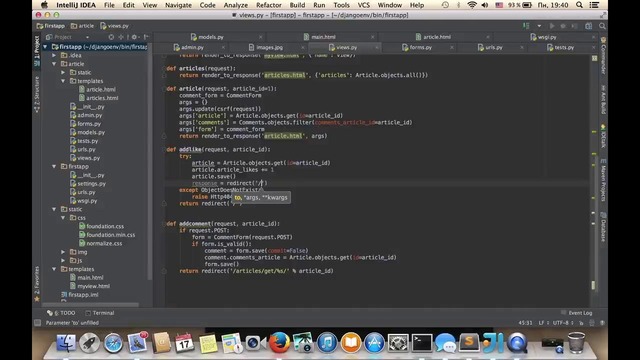Click the Run button in the toolbar
Image resolution: width=640 pixels, height=360 pixels.
point(552,26)
